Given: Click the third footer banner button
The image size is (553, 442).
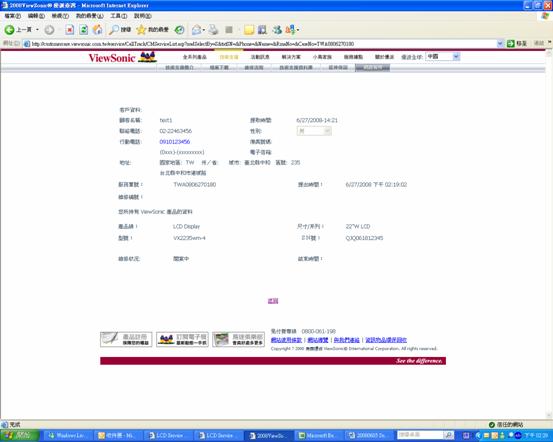Looking at the screenshot, I should 238,339.
